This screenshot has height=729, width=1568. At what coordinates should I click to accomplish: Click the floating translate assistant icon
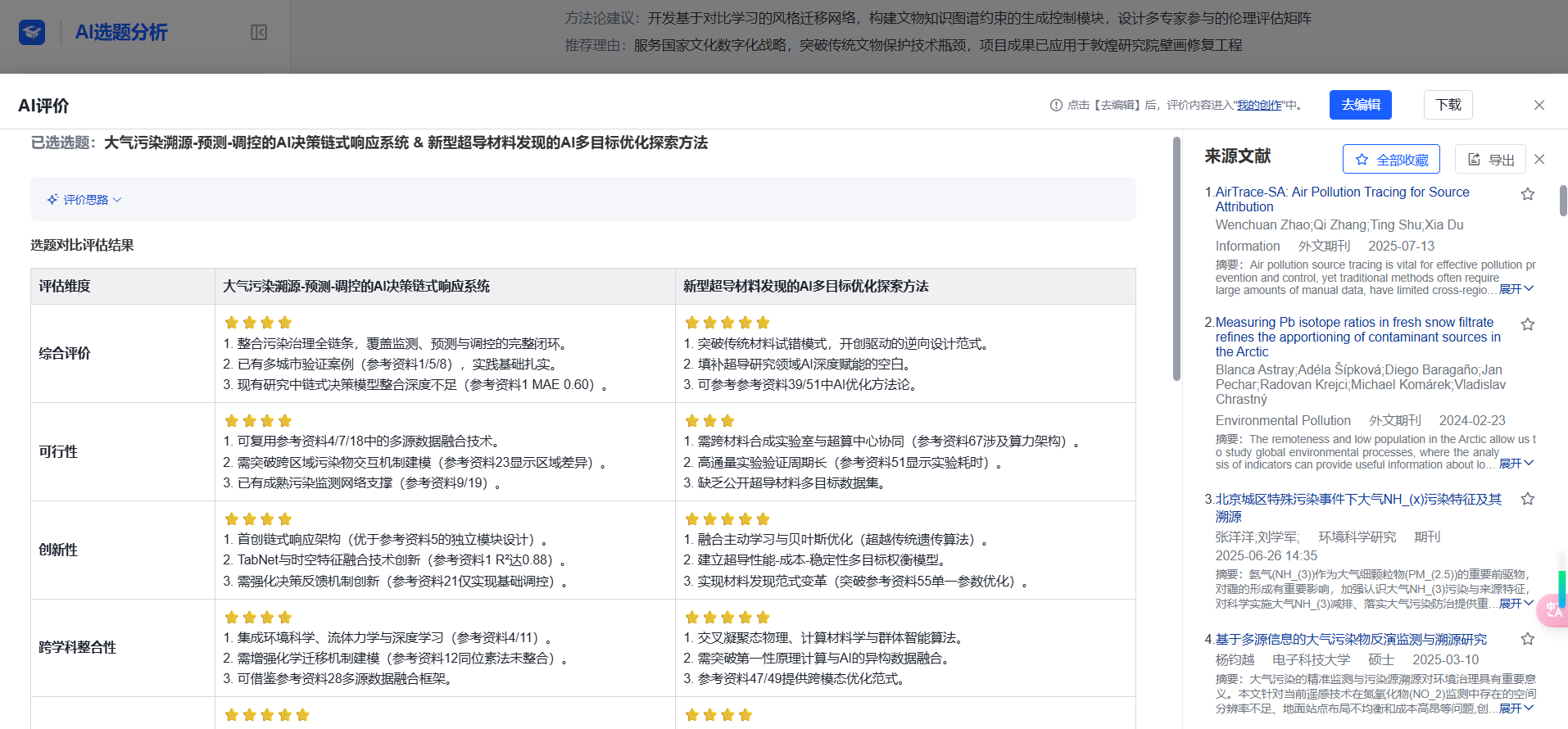coord(1552,610)
